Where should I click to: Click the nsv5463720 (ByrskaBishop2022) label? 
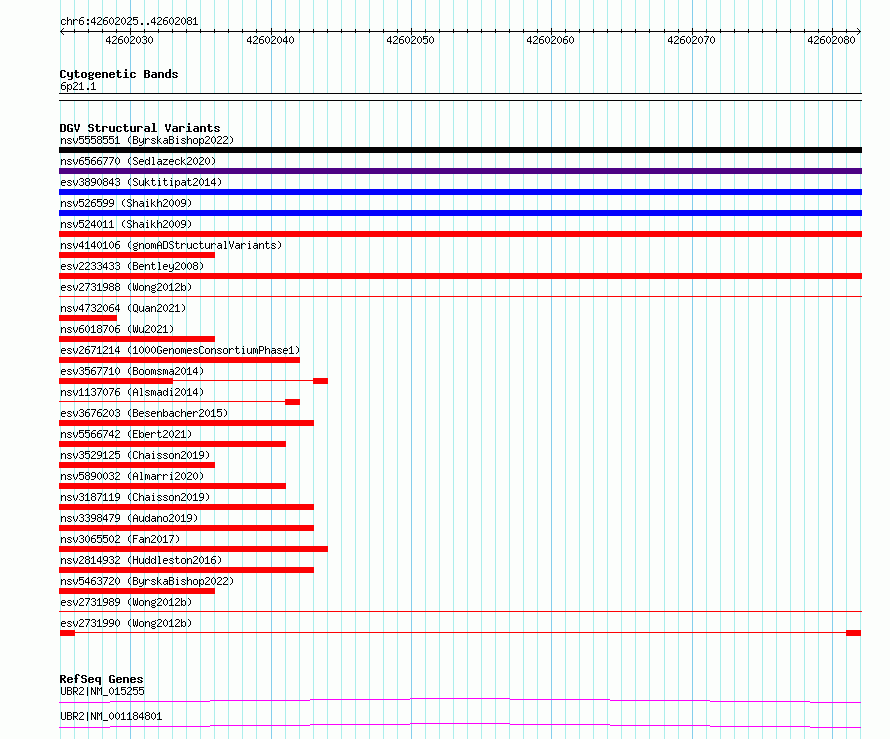click(x=147, y=581)
